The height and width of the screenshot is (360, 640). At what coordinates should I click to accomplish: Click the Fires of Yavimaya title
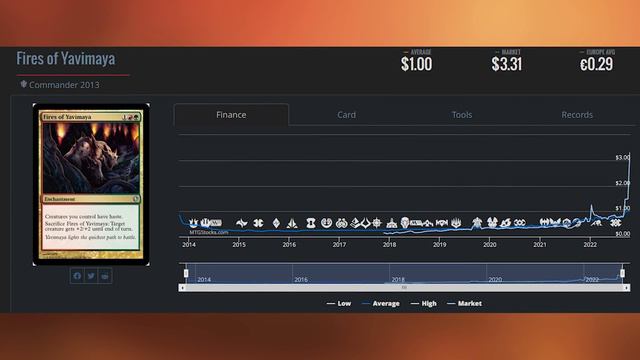[66, 59]
